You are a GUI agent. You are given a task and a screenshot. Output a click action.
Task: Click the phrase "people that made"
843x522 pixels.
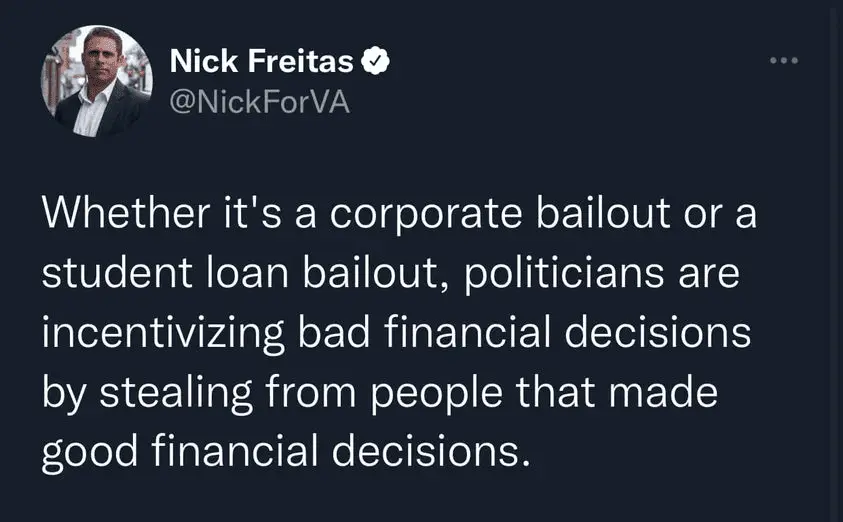(543, 393)
